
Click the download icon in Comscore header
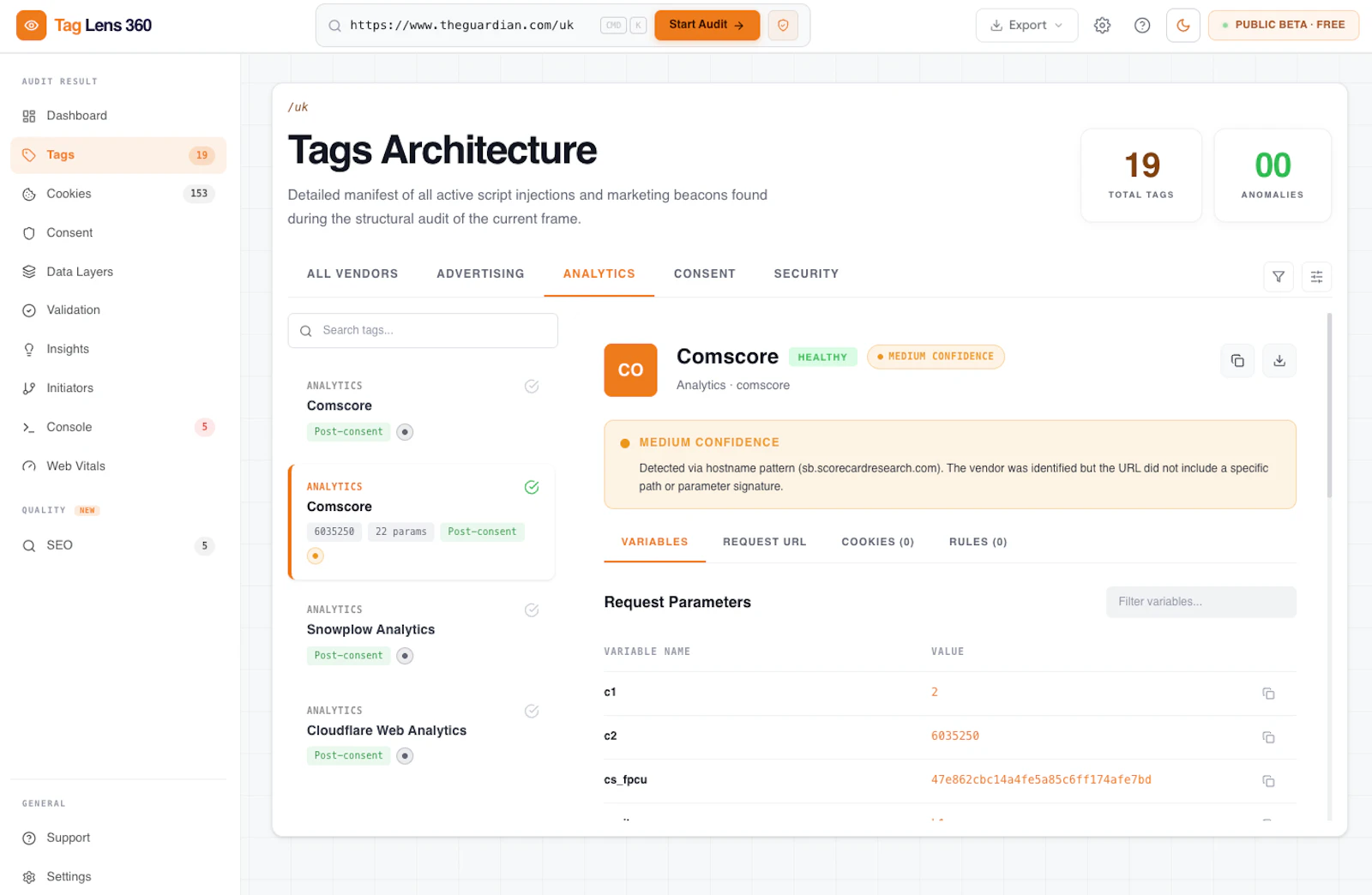1279,361
